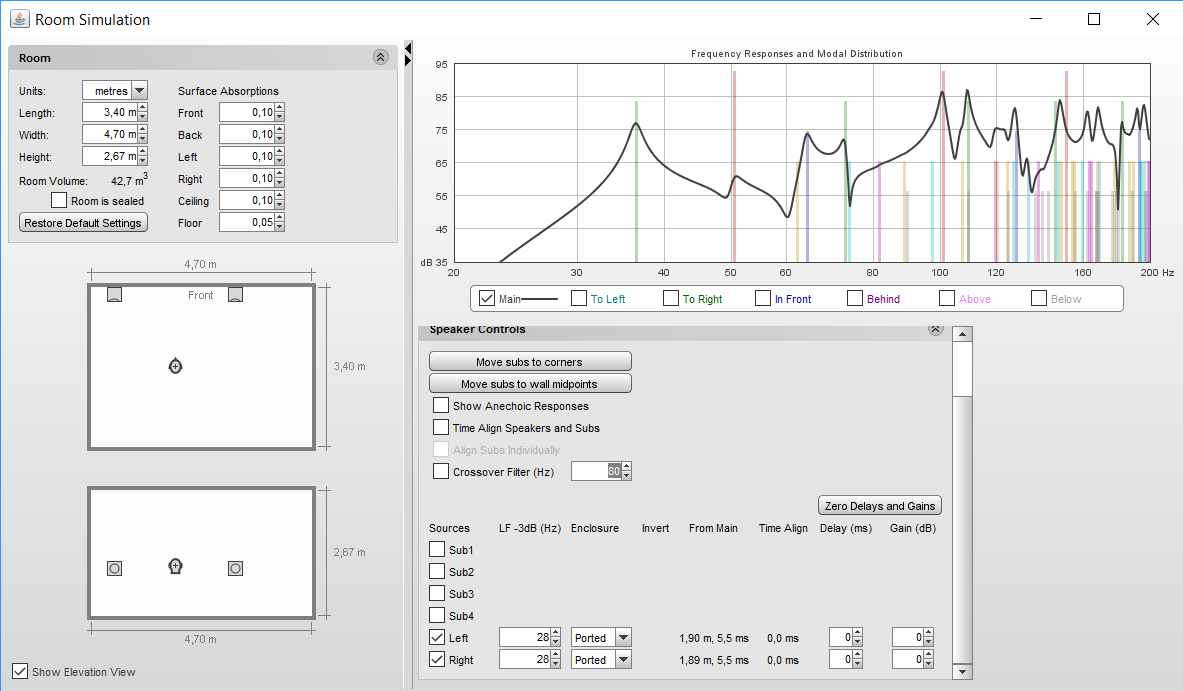The height and width of the screenshot is (691, 1183).
Task: Click Zero Delays and Gains button
Action: coord(880,506)
